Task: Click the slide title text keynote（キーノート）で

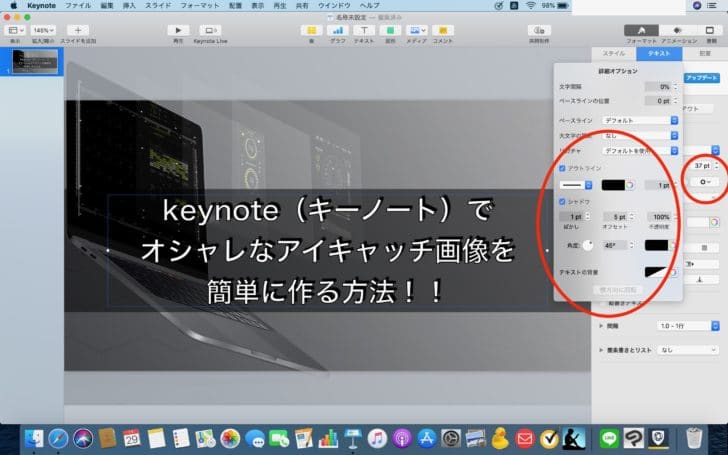Action: 327,210
